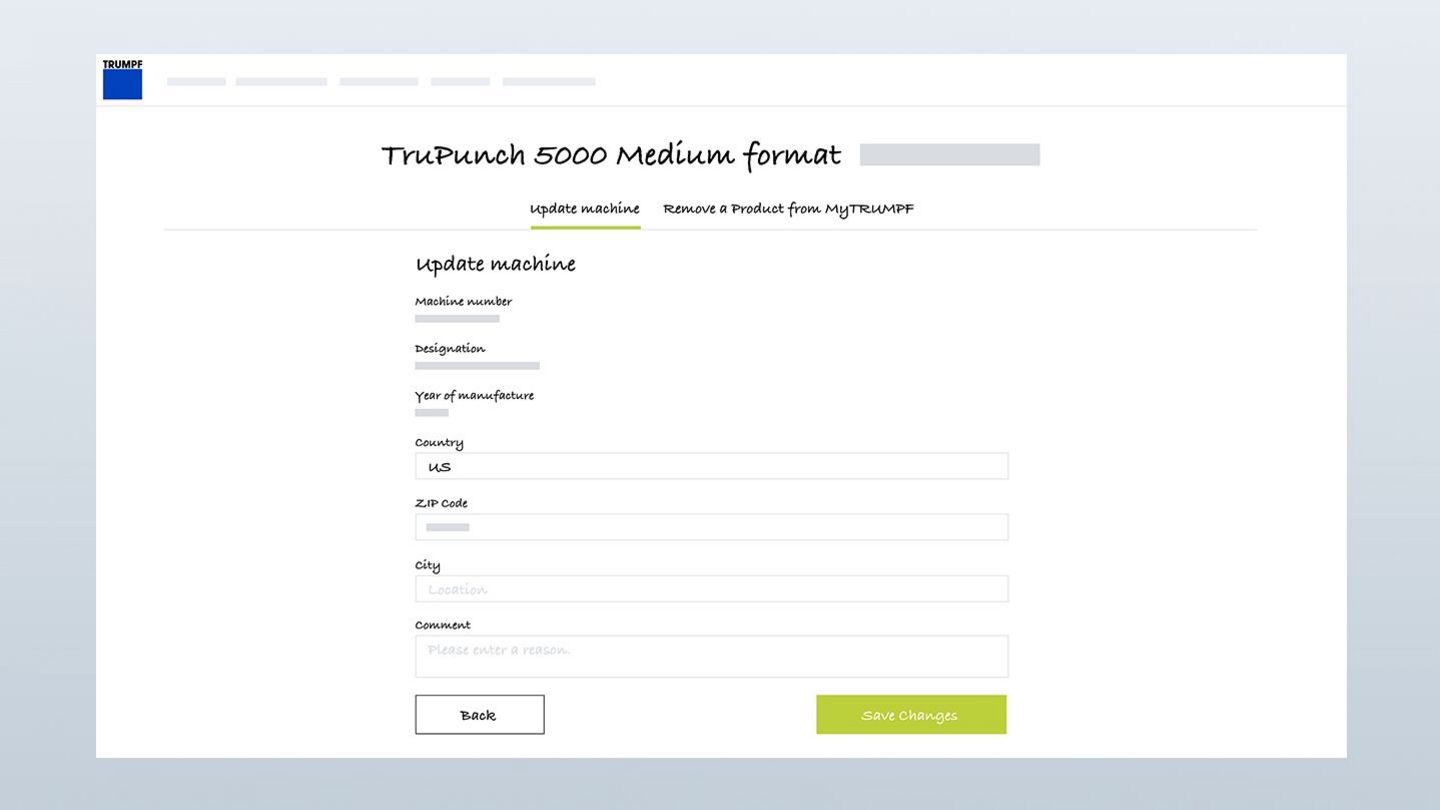1440x810 pixels.
Task: Switch to the Update machine tab
Action: point(584,209)
